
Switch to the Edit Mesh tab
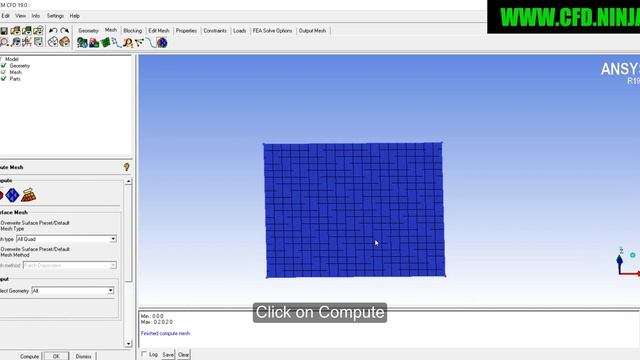click(x=158, y=31)
